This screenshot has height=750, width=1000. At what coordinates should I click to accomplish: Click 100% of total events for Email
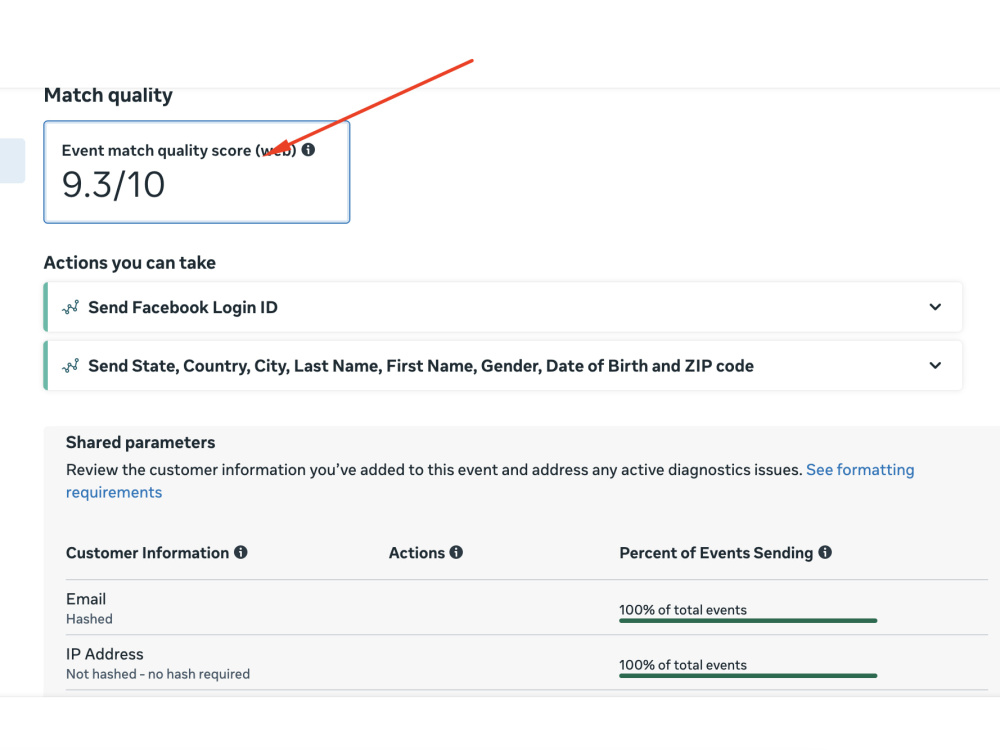click(683, 610)
